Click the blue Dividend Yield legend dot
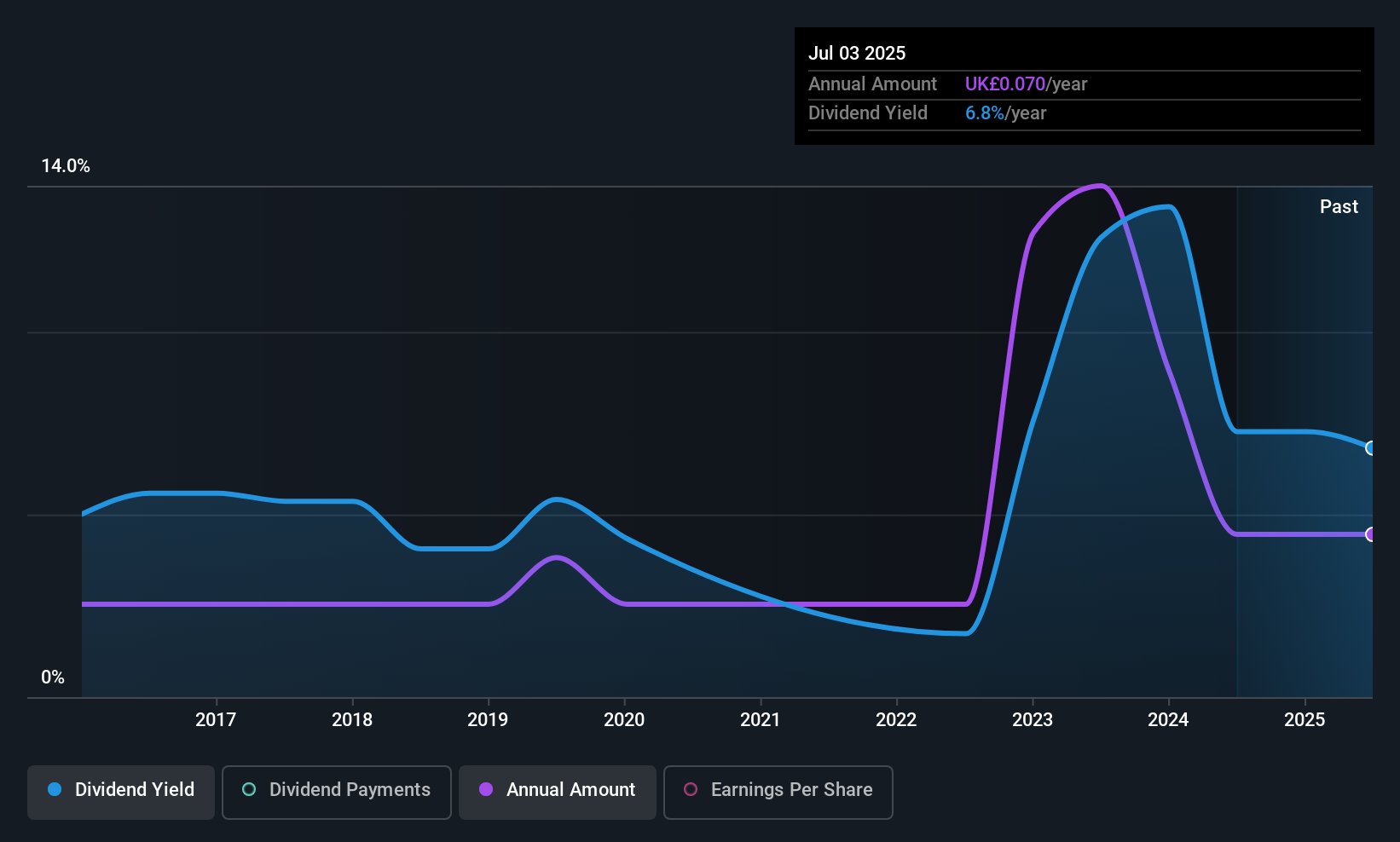The image size is (1400, 842). click(x=55, y=789)
